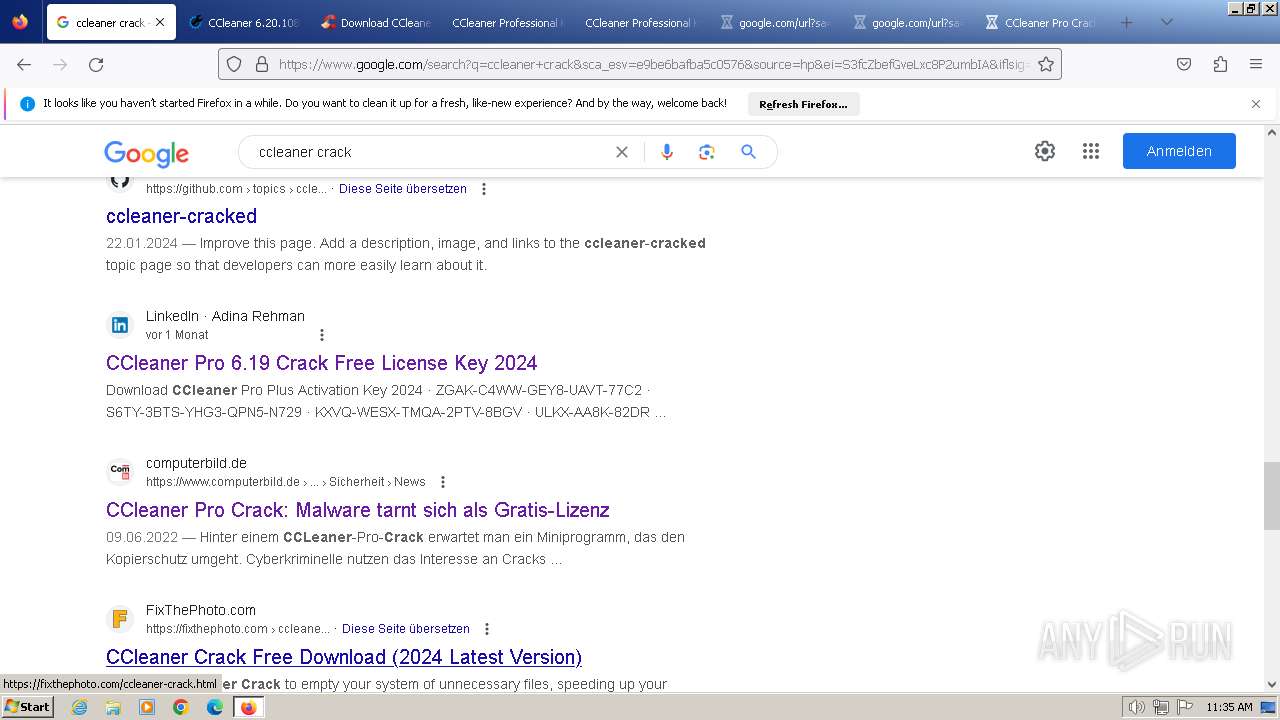Image resolution: width=1280 pixels, height=720 pixels.
Task: Clear the Google search box text
Action: pyautogui.click(x=622, y=152)
